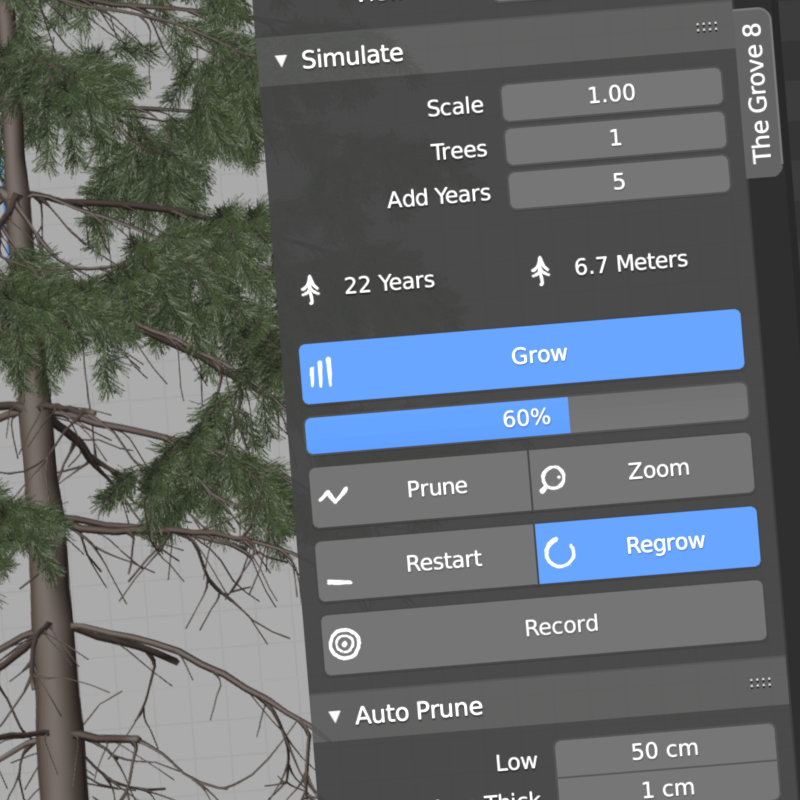Click the 6.7 Meters height readout
Screen dimensions: 800x800
(x=631, y=263)
